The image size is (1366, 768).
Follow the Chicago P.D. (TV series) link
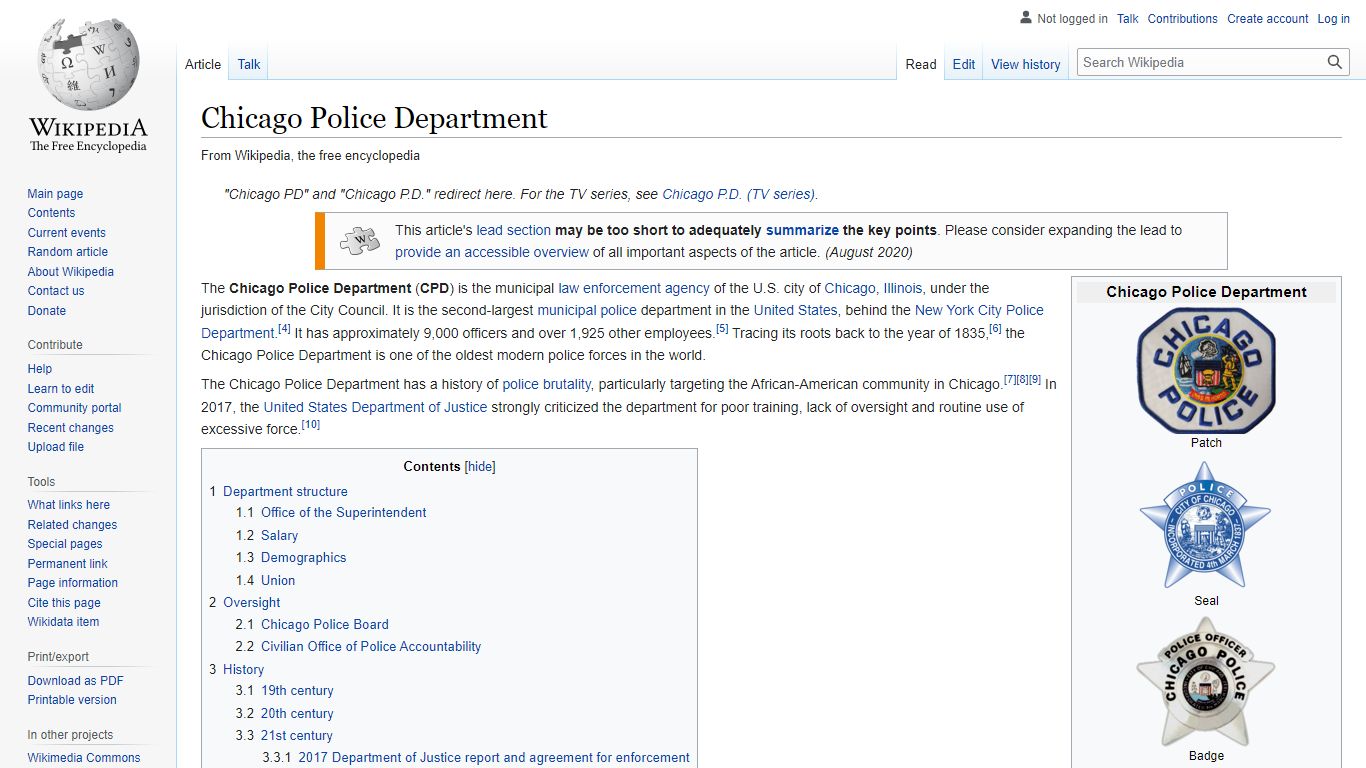pos(739,194)
